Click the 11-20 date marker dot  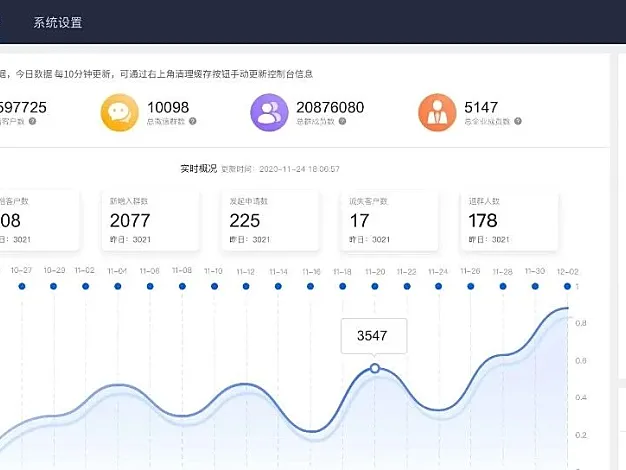tap(374, 287)
